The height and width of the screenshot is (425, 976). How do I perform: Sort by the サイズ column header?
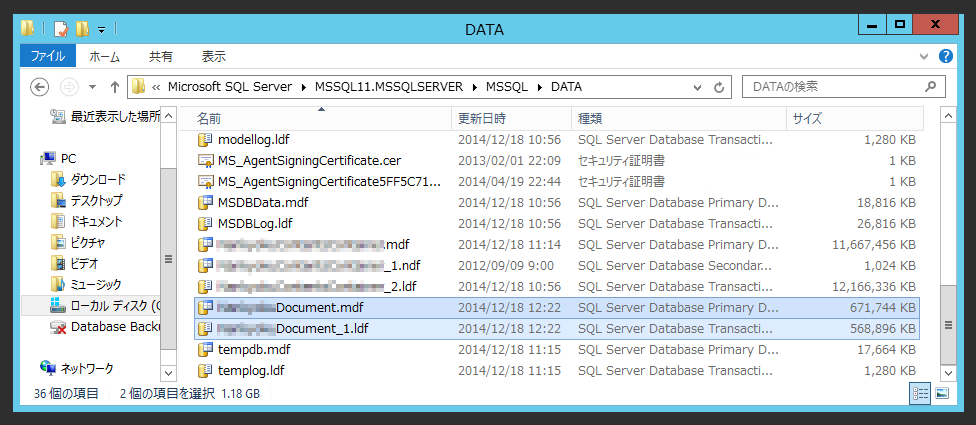click(x=855, y=118)
